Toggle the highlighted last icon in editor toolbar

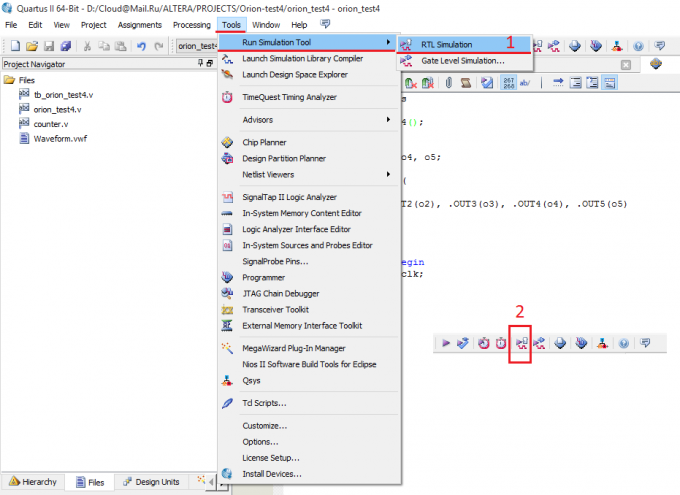[610, 82]
